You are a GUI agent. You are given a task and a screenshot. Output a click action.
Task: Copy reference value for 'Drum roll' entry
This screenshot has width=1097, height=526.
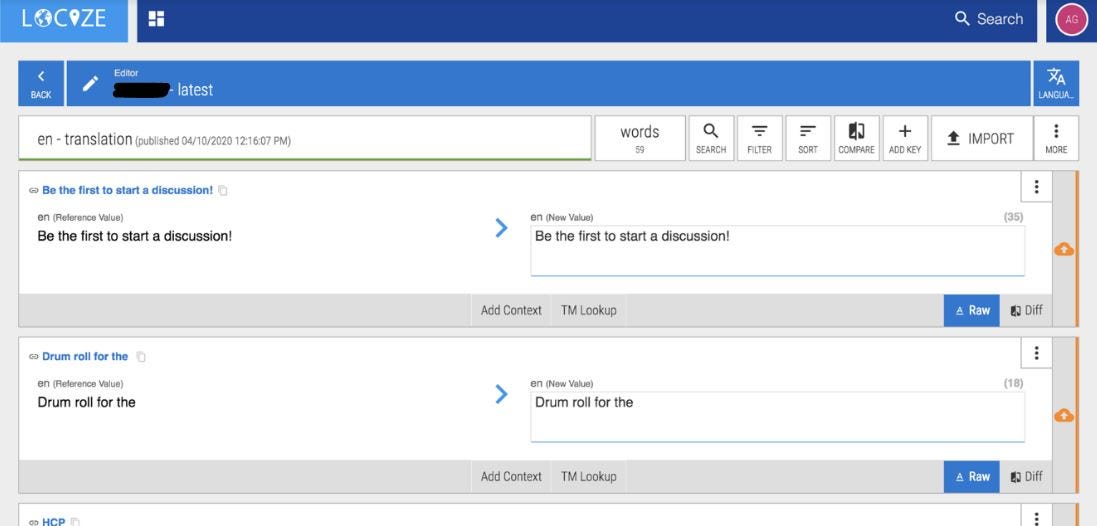click(x=501, y=394)
